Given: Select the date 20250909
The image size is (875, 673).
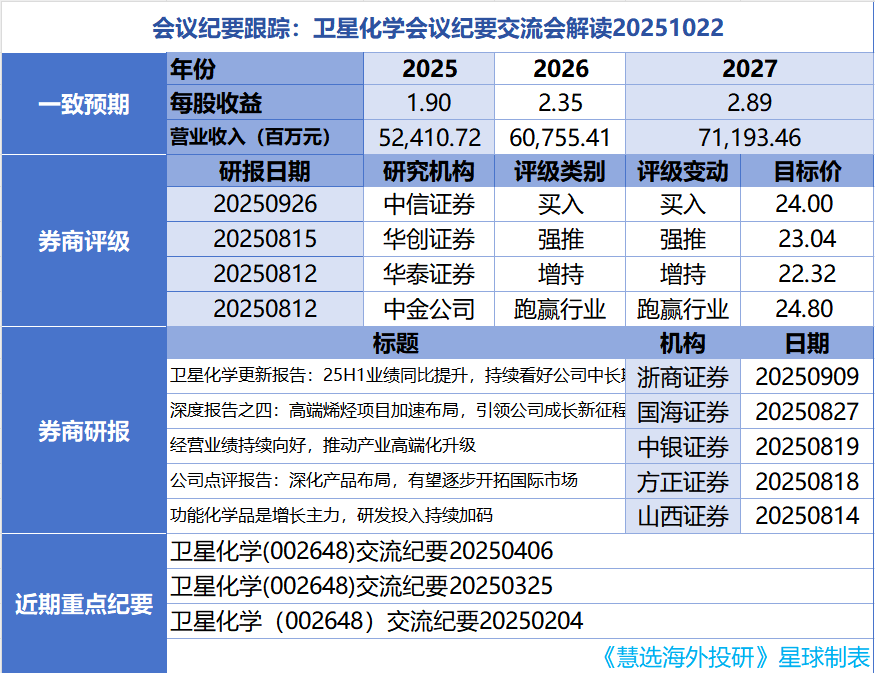Looking at the screenshot, I should [x=807, y=377].
